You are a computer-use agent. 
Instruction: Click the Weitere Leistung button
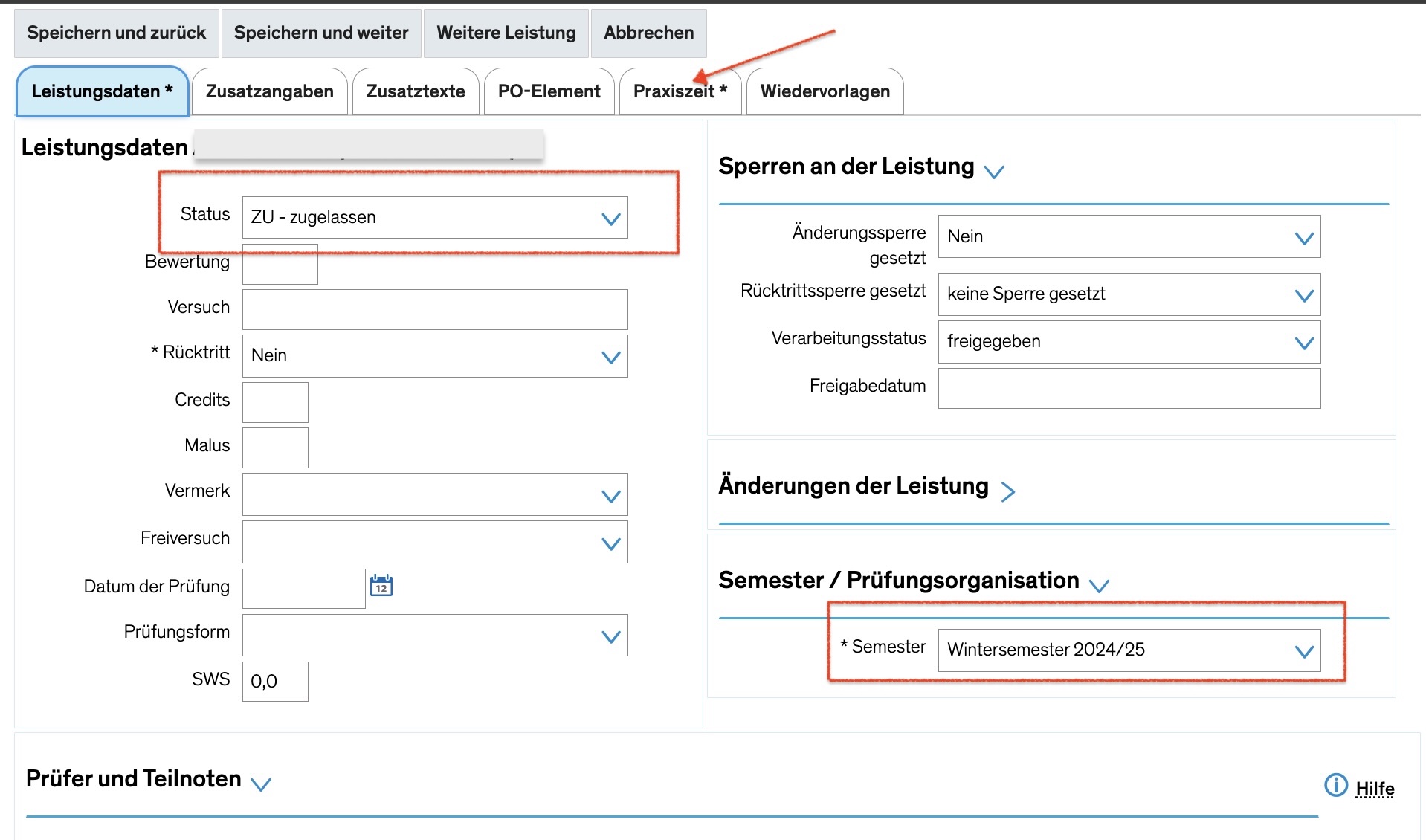point(506,33)
